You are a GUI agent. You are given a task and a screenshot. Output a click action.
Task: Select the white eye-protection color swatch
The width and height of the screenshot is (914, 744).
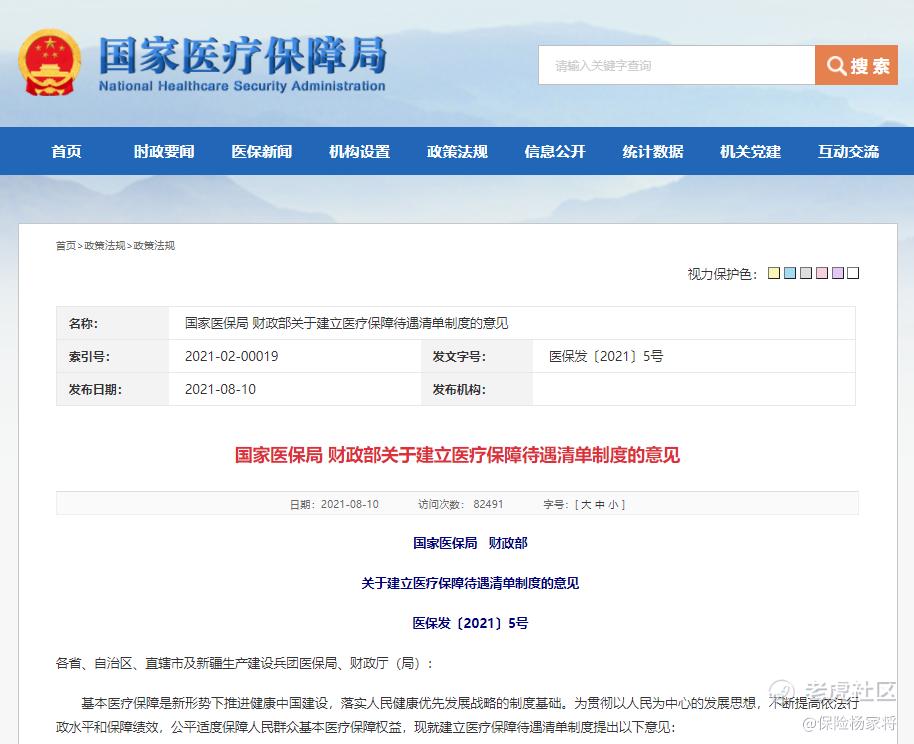coord(853,273)
